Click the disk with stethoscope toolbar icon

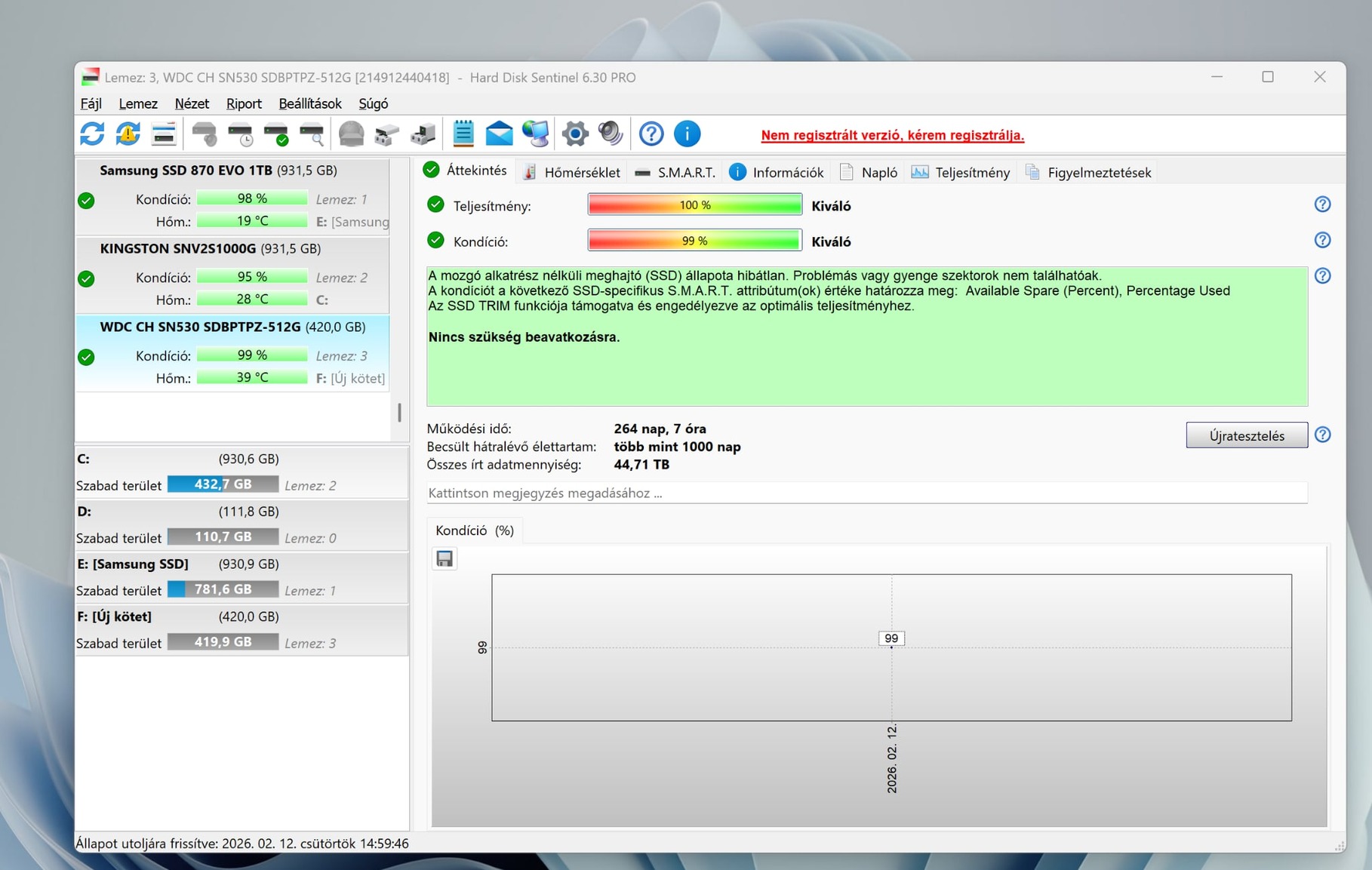click(204, 134)
